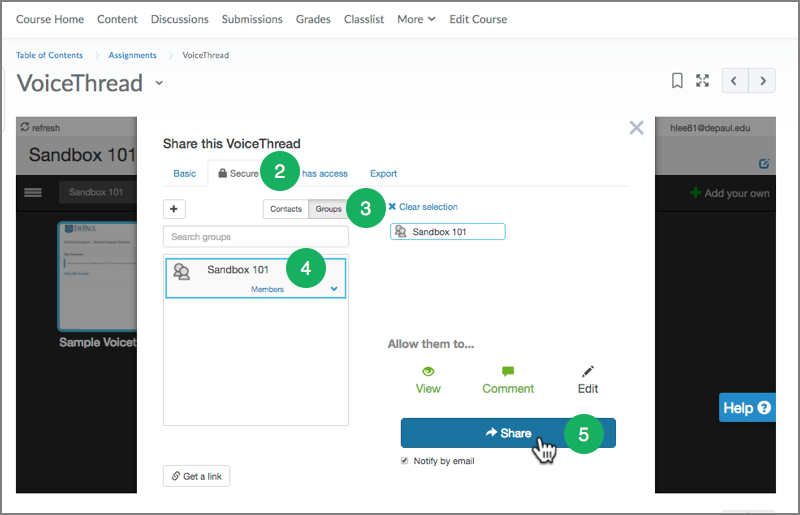Open the VoiceThread title dropdown arrow
Viewport: 800px width, 515px height.
pyautogui.click(x=159, y=83)
